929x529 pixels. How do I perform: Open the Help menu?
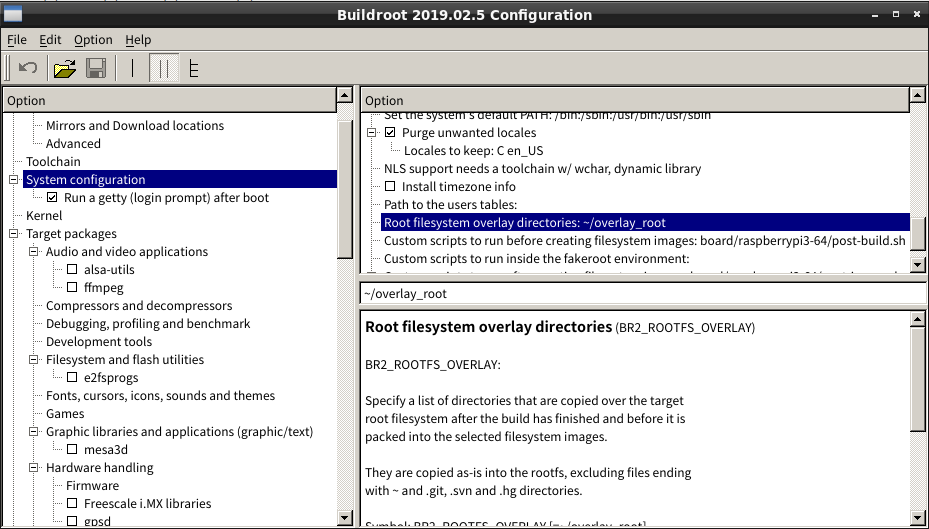point(138,40)
